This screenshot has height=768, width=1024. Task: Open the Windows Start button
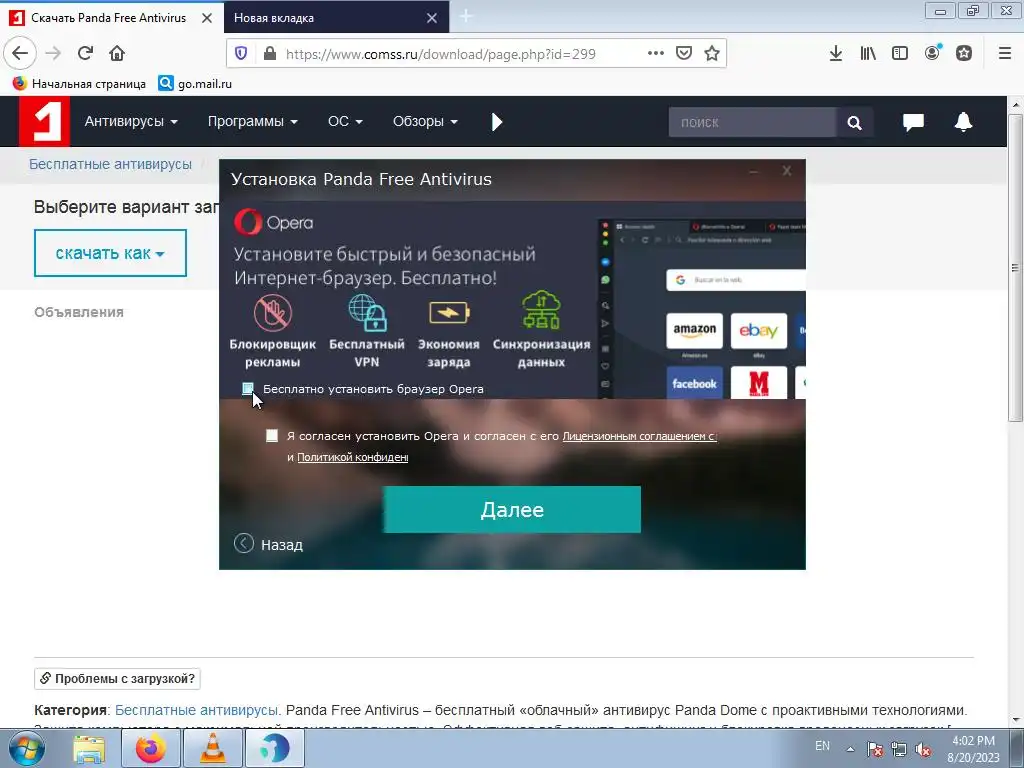pyautogui.click(x=25, y=748)
